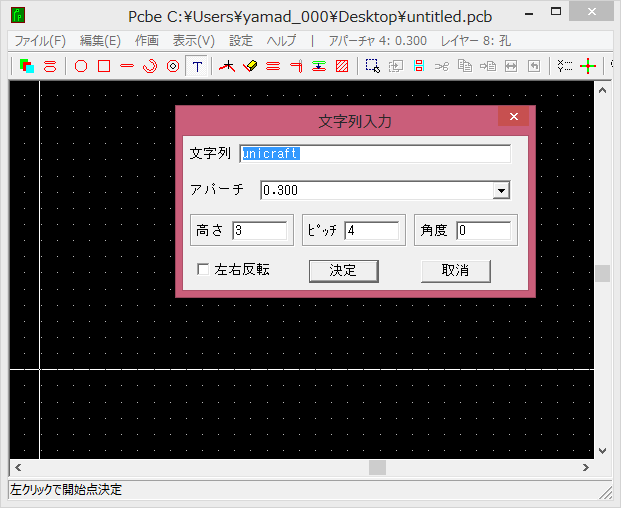Open the 設定 menu
621x508 pixels.
coord(241,41)
